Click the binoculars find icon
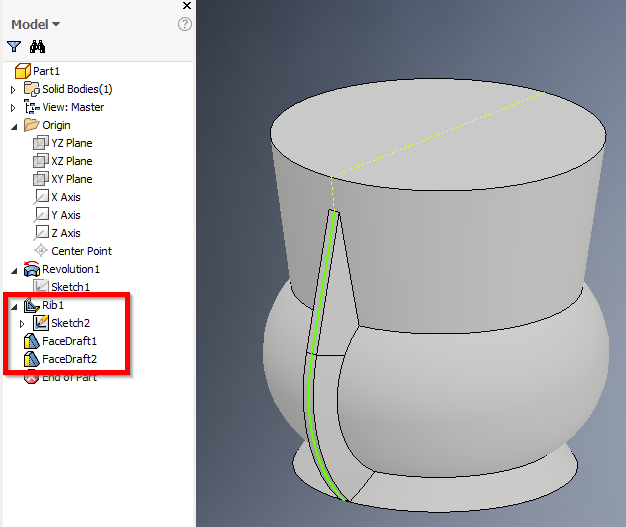The width and height of the screenshot is (626, 527). coord(38,46)
